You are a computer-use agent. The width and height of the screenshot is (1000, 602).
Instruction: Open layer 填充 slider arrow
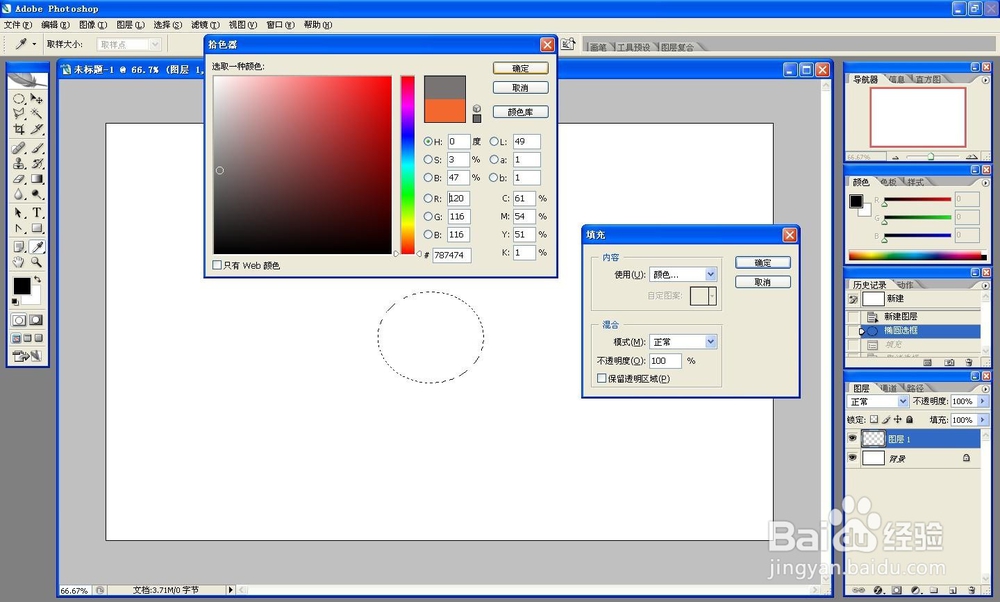coord(983,420)
